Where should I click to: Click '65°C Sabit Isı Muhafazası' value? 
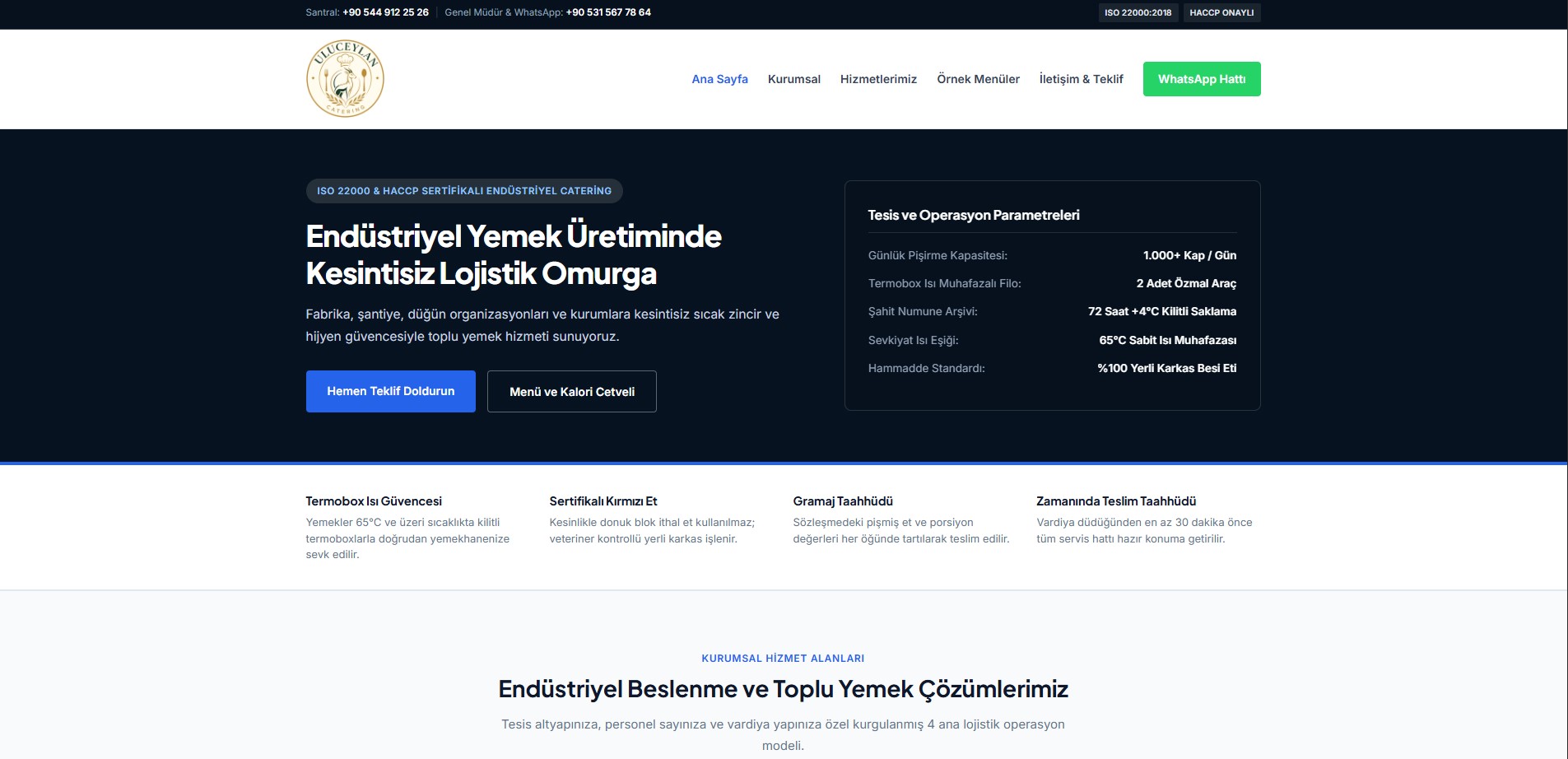[1167, 340]
